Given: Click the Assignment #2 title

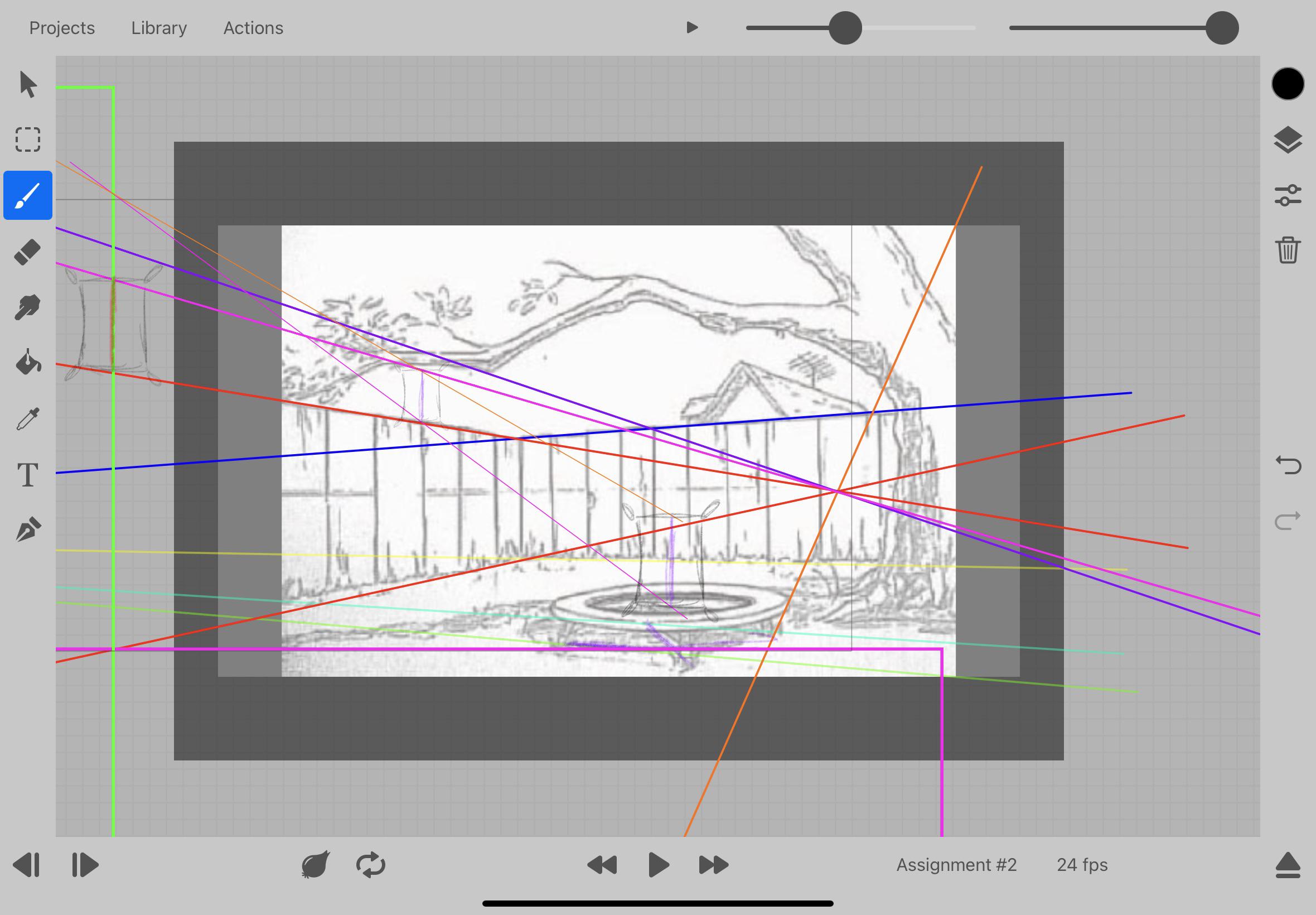Looking at the screenshot, I should 957,864.
